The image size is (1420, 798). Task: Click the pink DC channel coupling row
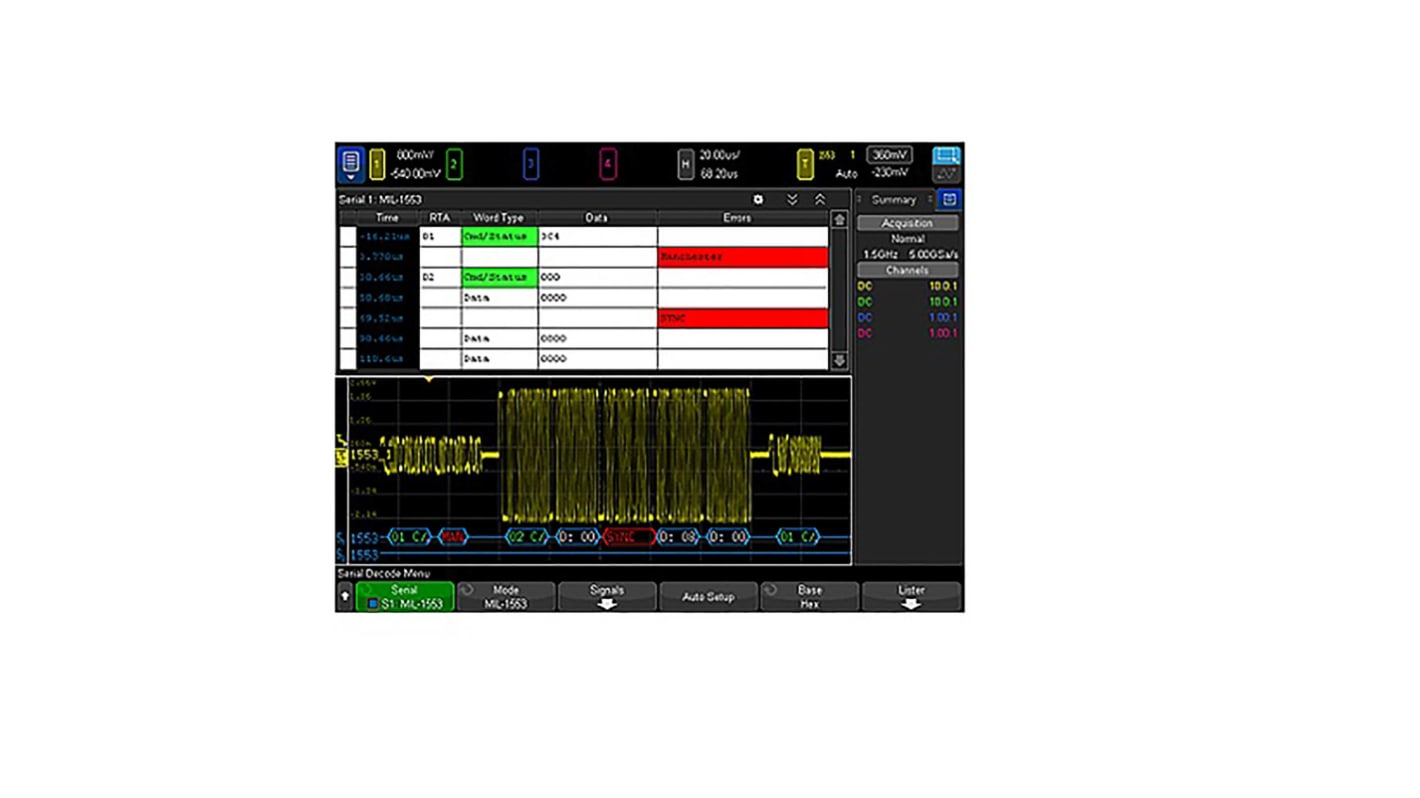pyautogui.click(x=907, y=333)
